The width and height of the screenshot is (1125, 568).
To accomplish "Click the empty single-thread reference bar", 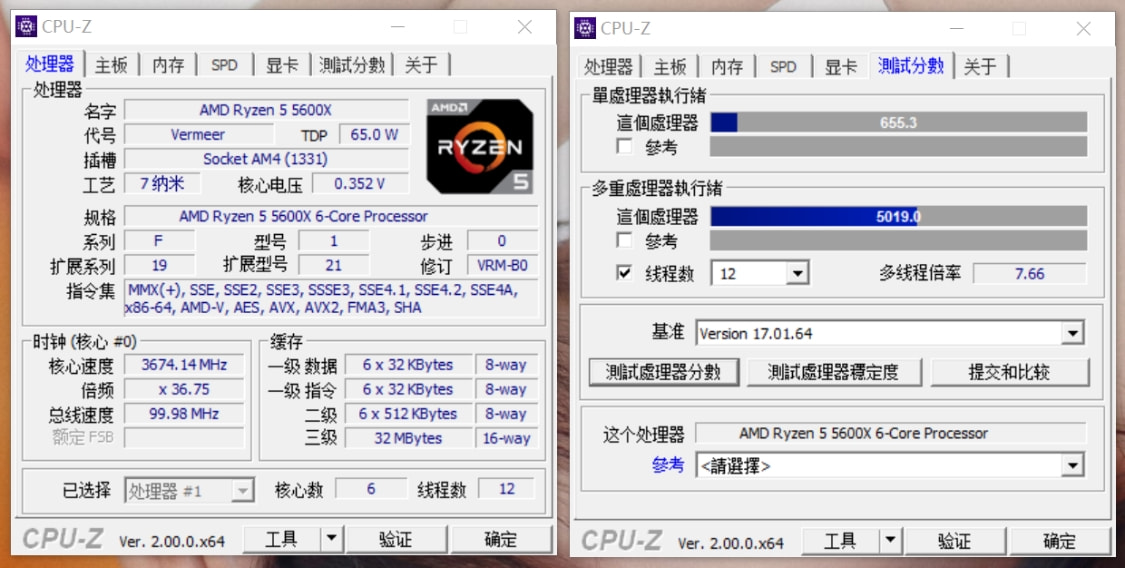I will (898, 147).
